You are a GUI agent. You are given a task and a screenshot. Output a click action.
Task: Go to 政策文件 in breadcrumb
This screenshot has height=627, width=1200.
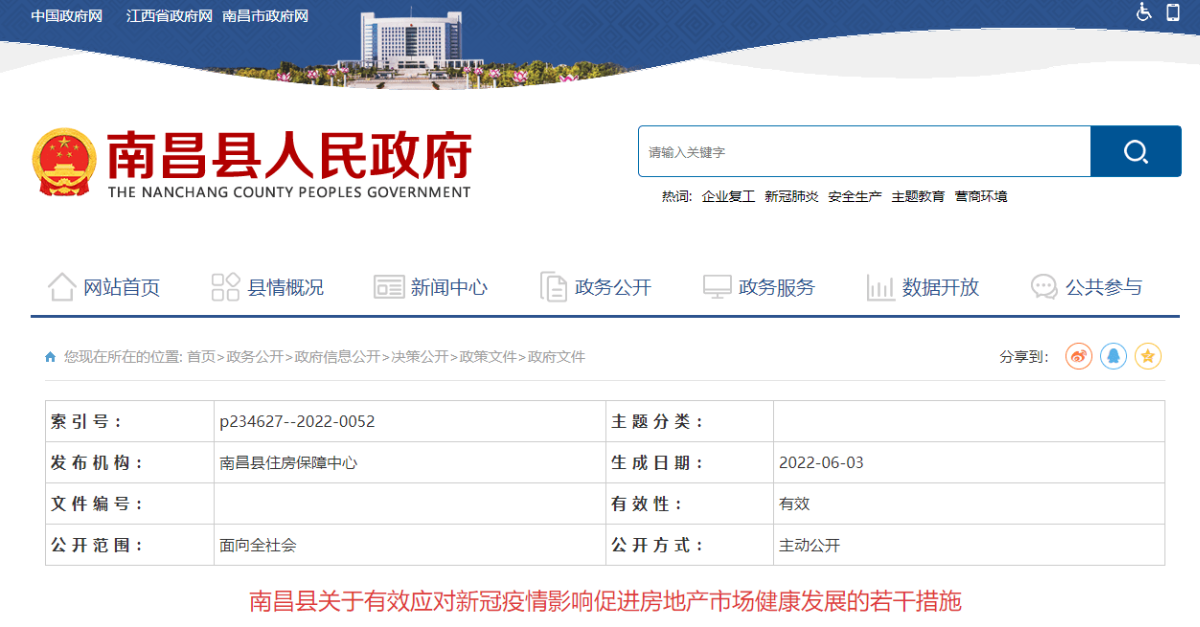(488, 357)
